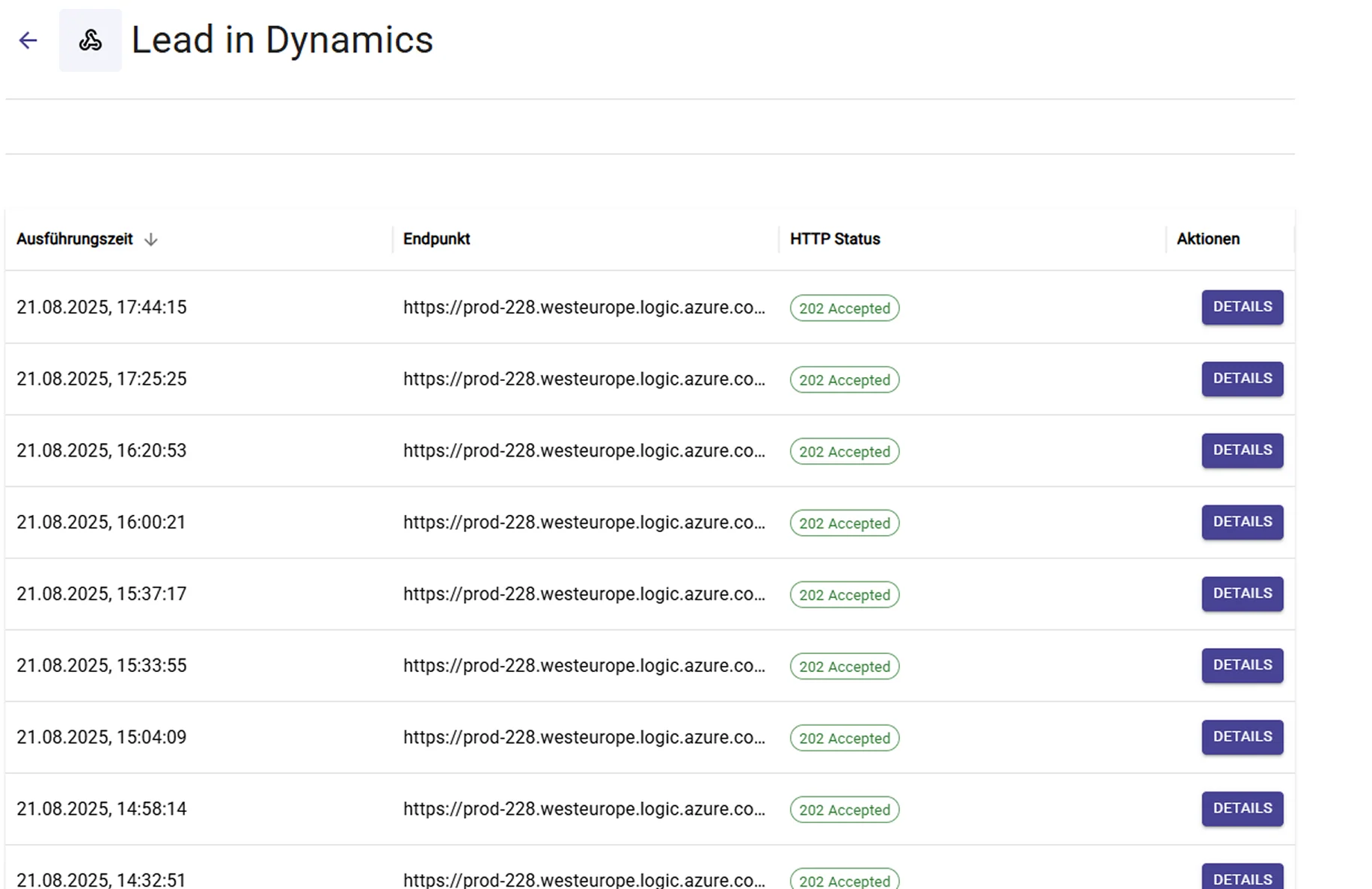Select timestamp 21.08.2025, 17:44:15
The height and width of the screenshot is (889, 1372).
tap(102, 308)
